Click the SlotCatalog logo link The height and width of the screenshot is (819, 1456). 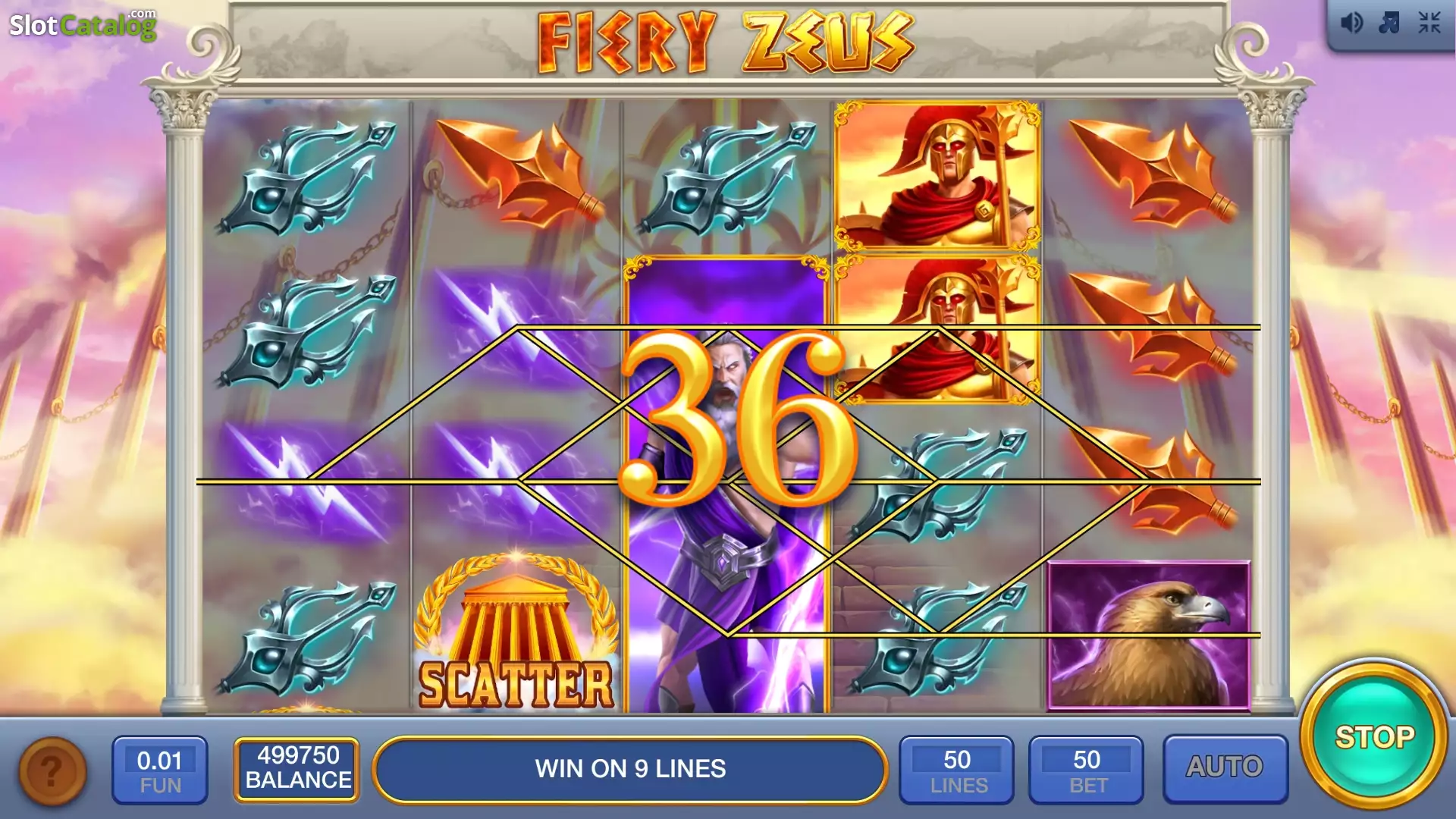click(x=83, y=24)
